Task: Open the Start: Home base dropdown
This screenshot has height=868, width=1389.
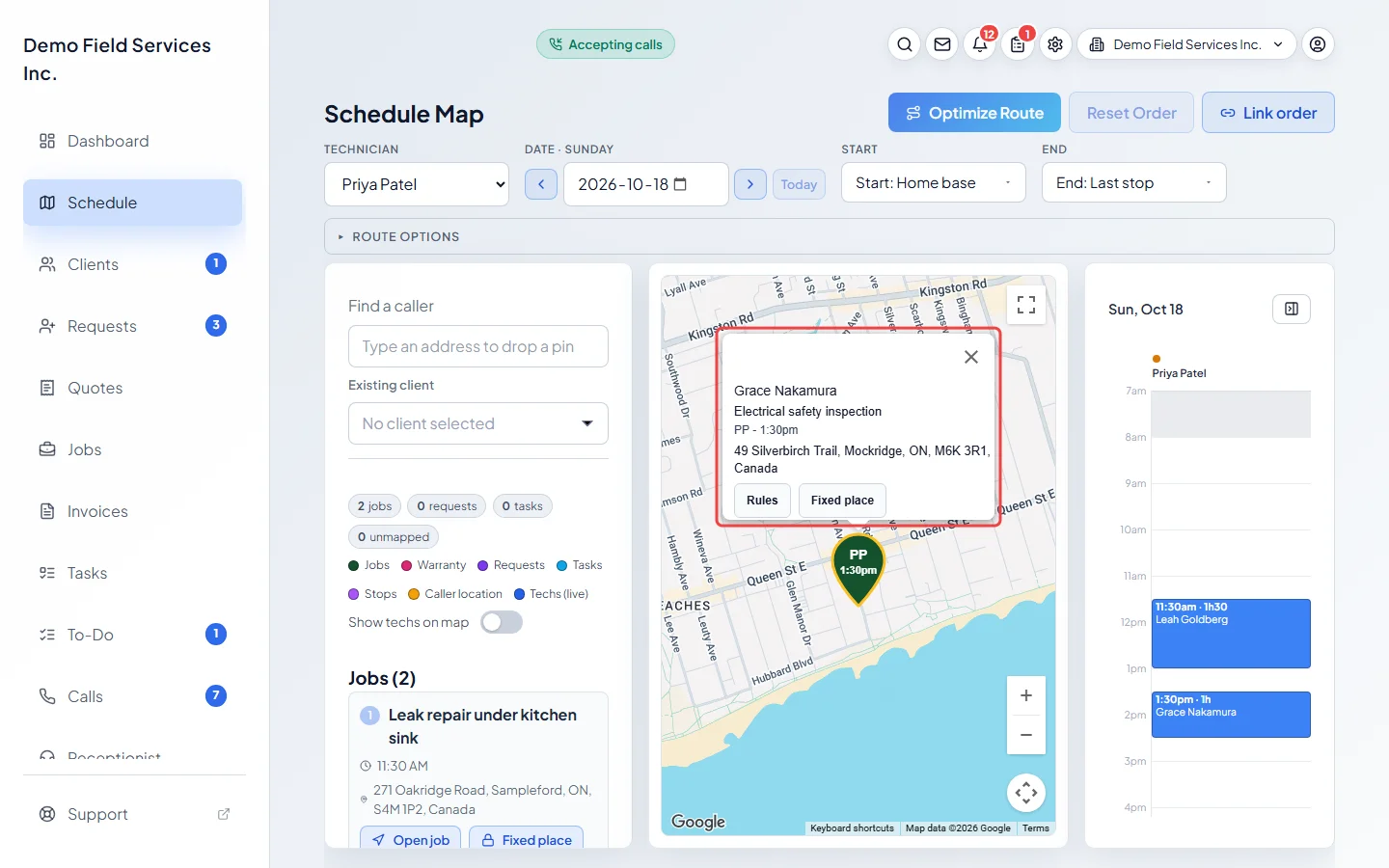Action: click(x=934, y=182)
